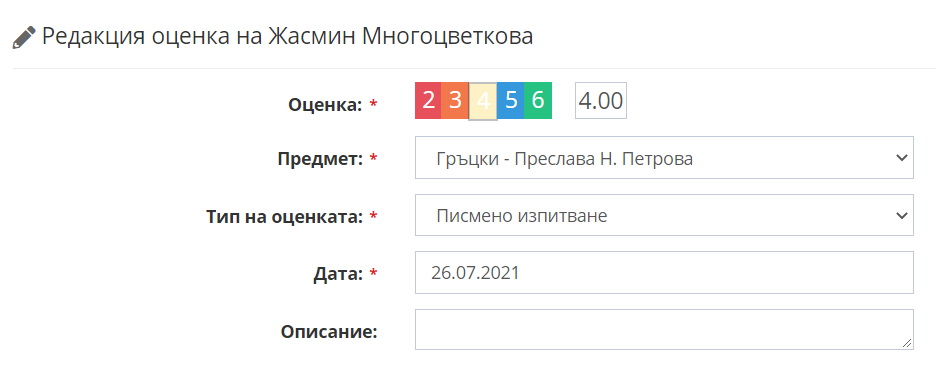936x368 pixels.
Task: Select the orange grade 3 button
Action: [455, 100]
